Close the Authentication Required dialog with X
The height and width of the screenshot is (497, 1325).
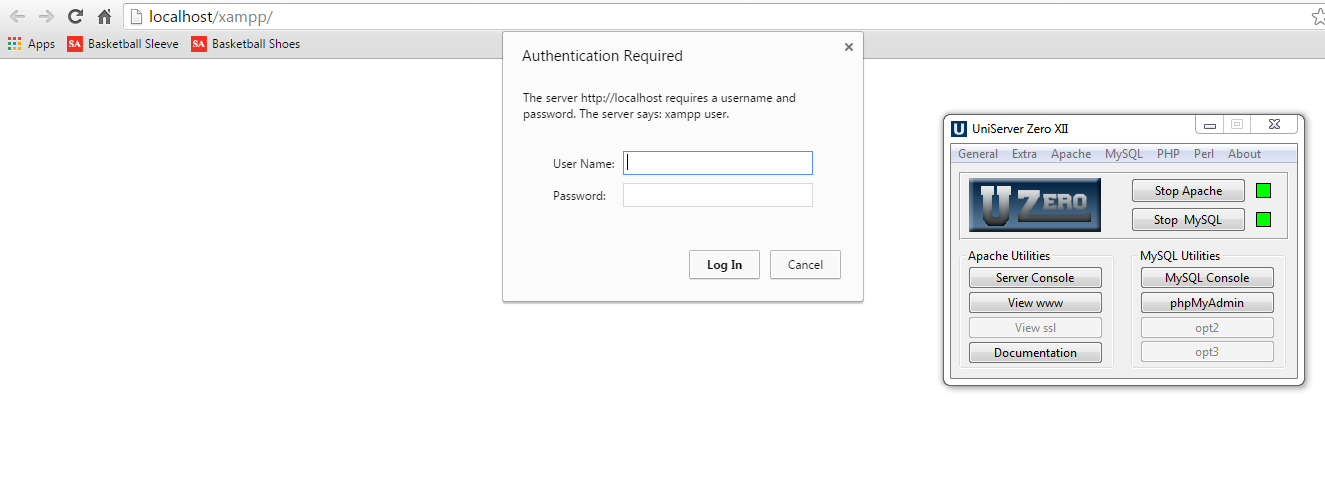coord(849,46)
